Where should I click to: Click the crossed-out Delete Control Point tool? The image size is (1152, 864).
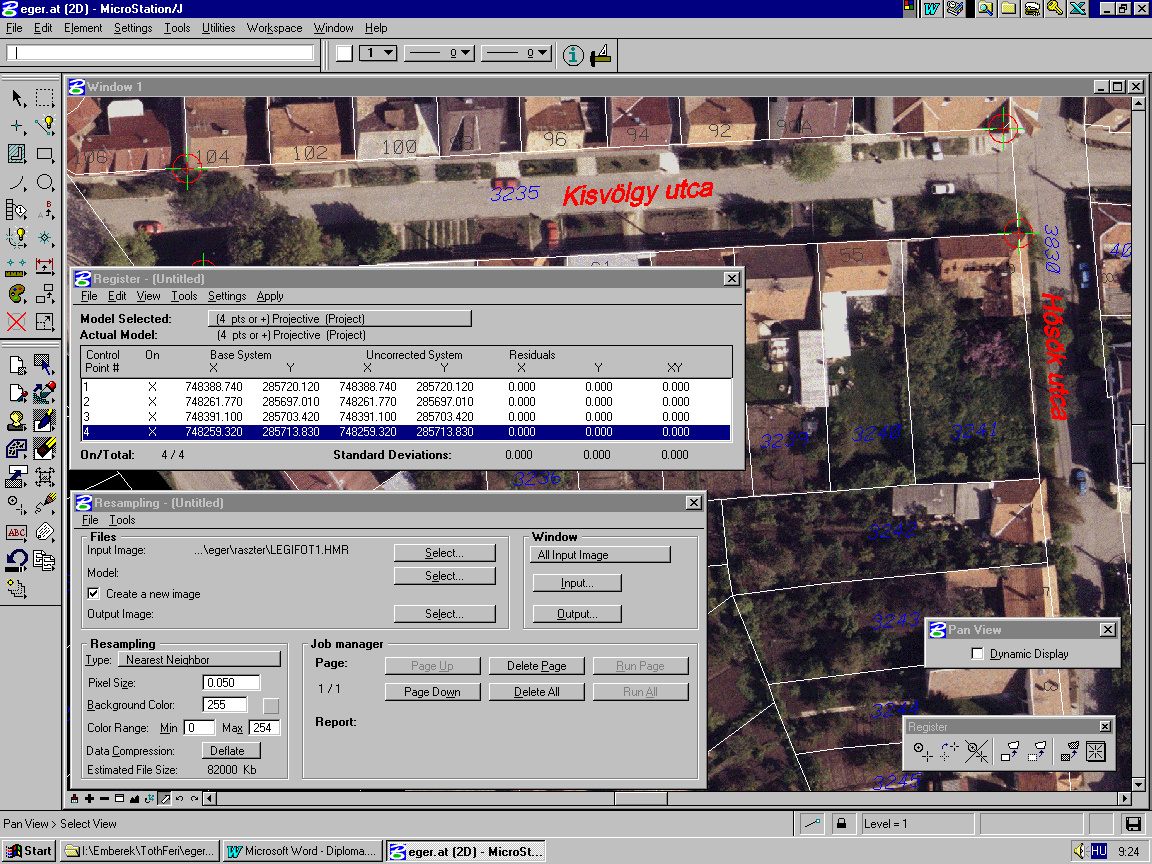[977, 752]
